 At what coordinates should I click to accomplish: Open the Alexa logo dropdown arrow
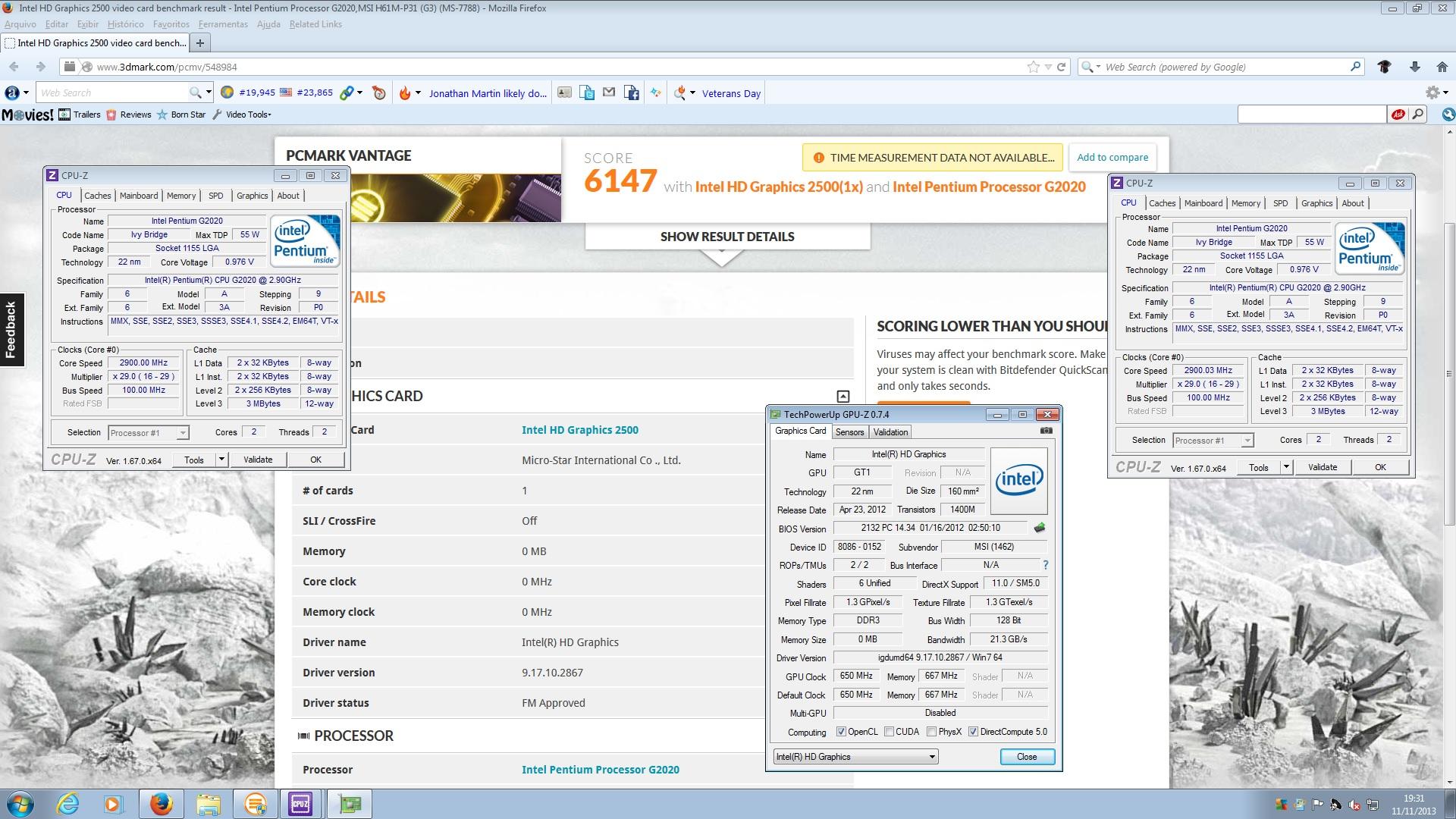point(26,93)
